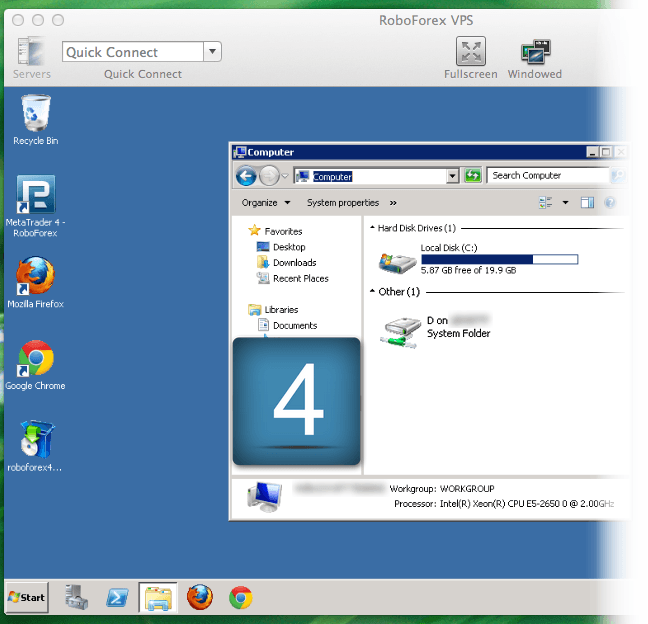Click the Start button
Screen dimensions: 648x624
coord(27,598)
